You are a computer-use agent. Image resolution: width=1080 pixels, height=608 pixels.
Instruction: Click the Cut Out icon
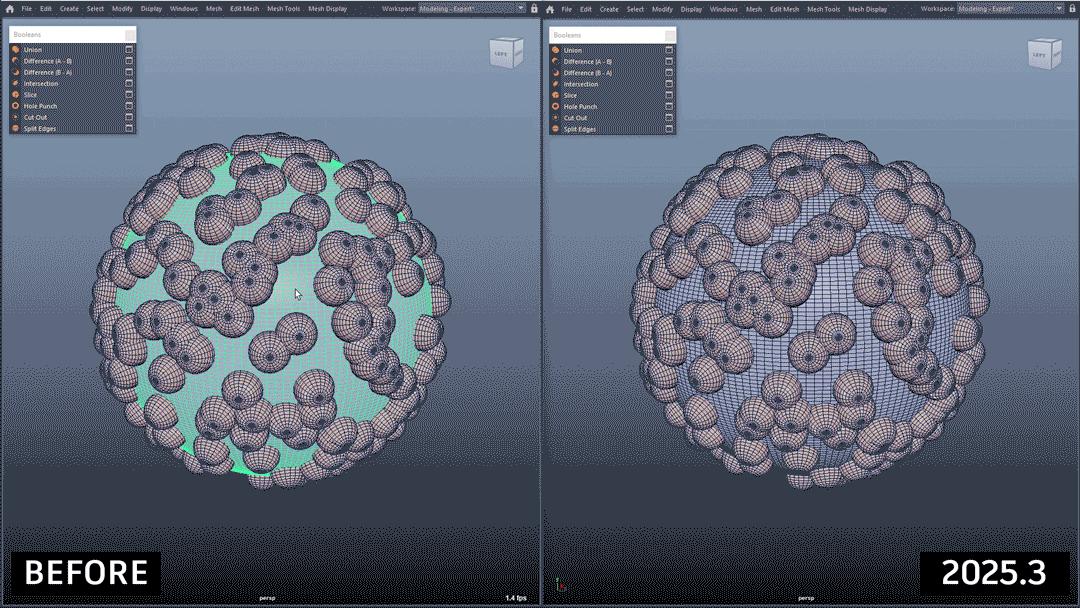(x=16, y=118)
